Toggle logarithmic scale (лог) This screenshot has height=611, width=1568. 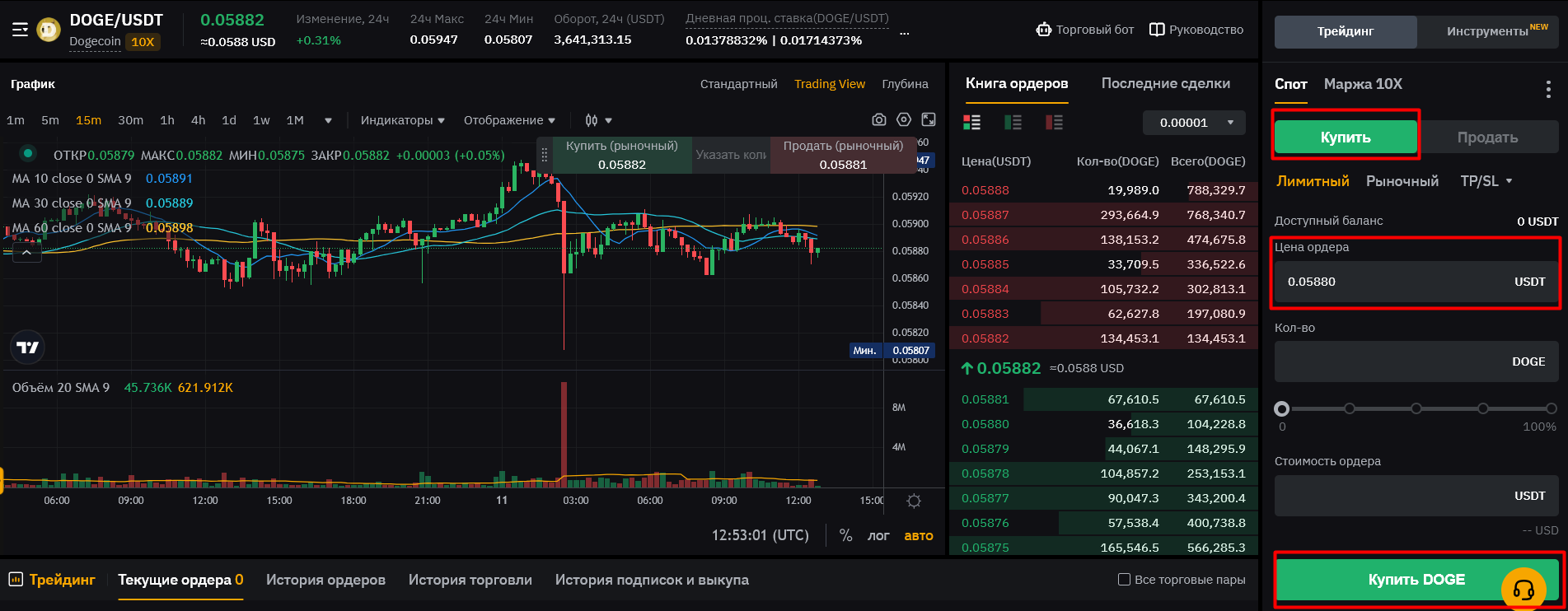coord(878,535)
